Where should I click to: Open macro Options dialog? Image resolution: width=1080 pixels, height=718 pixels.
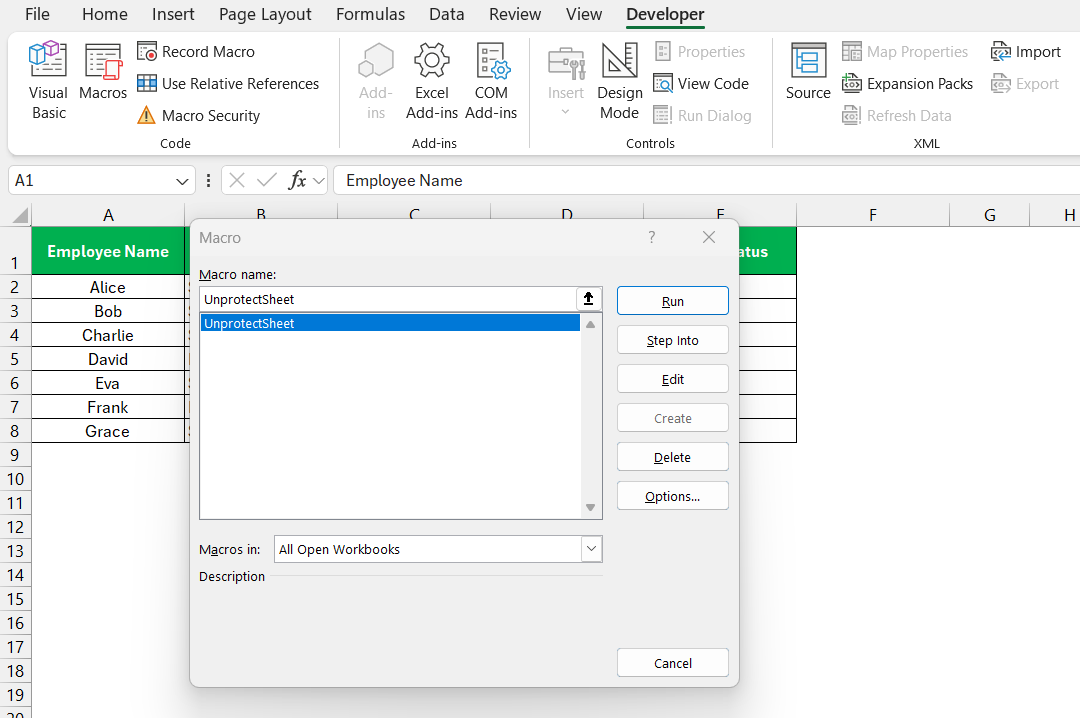(672, 496)
